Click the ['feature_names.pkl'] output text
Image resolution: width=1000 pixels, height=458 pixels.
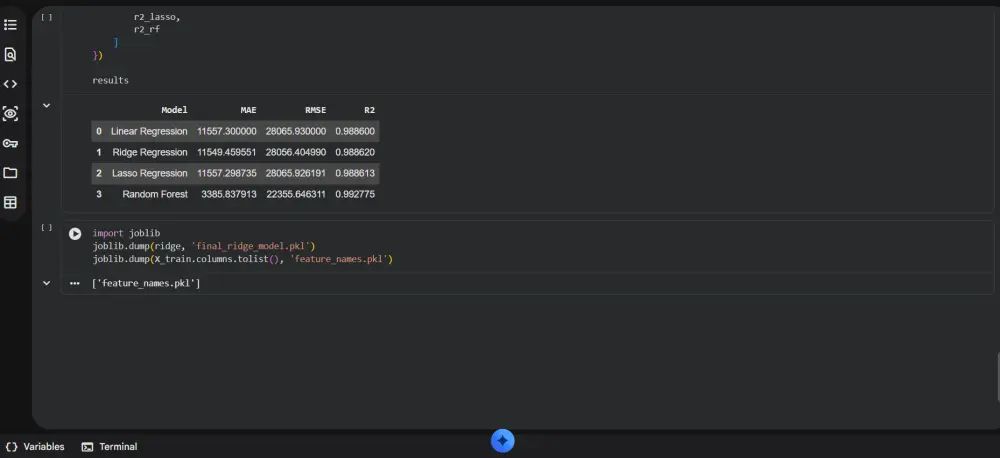pyautogui.click(x=146, y=283)
